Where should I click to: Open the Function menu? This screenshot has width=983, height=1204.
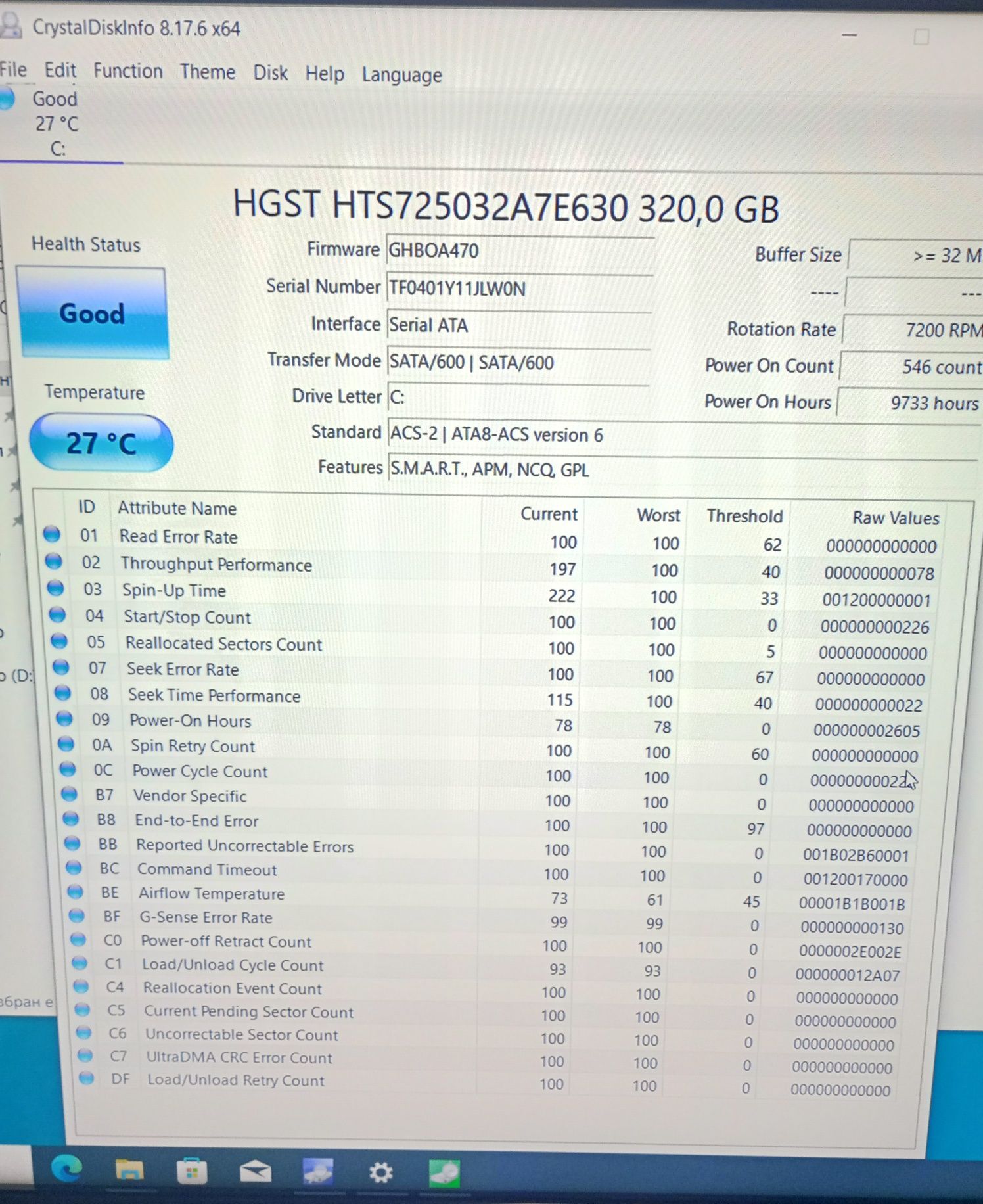[x=128, y=70]
